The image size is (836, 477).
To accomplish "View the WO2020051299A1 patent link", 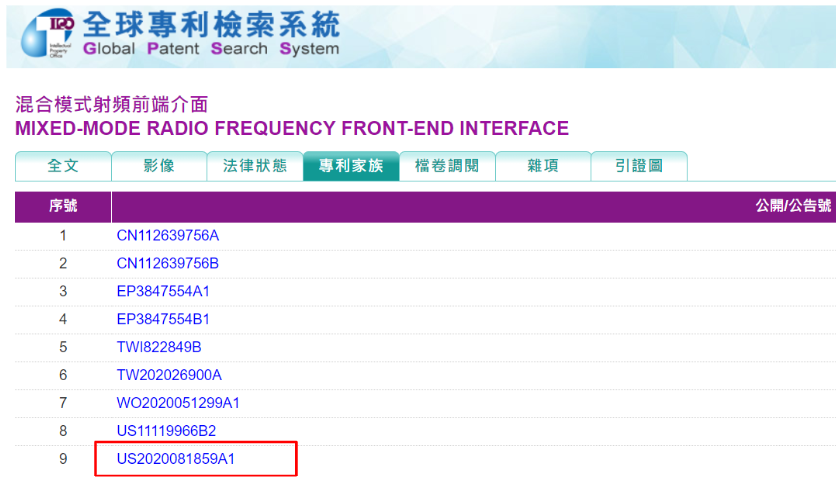I will click(178, 403).
